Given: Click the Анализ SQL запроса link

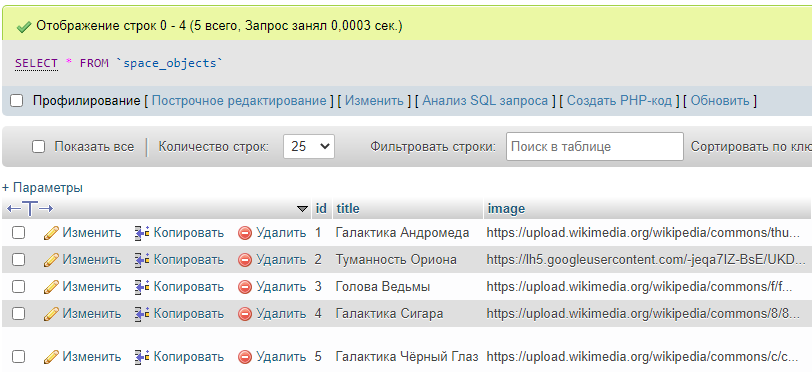Looking at the screenshot, I should click(x=485, y=101).
